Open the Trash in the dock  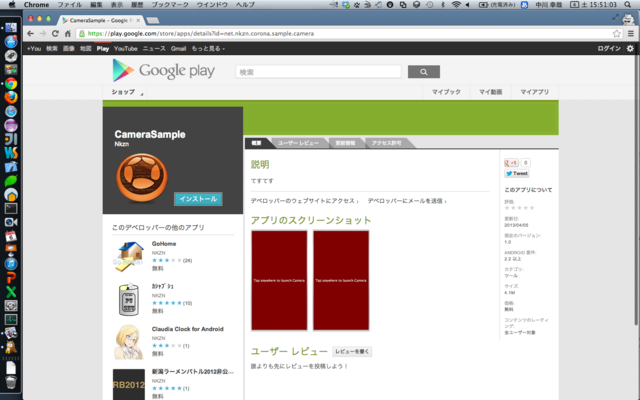pos(11,382)
